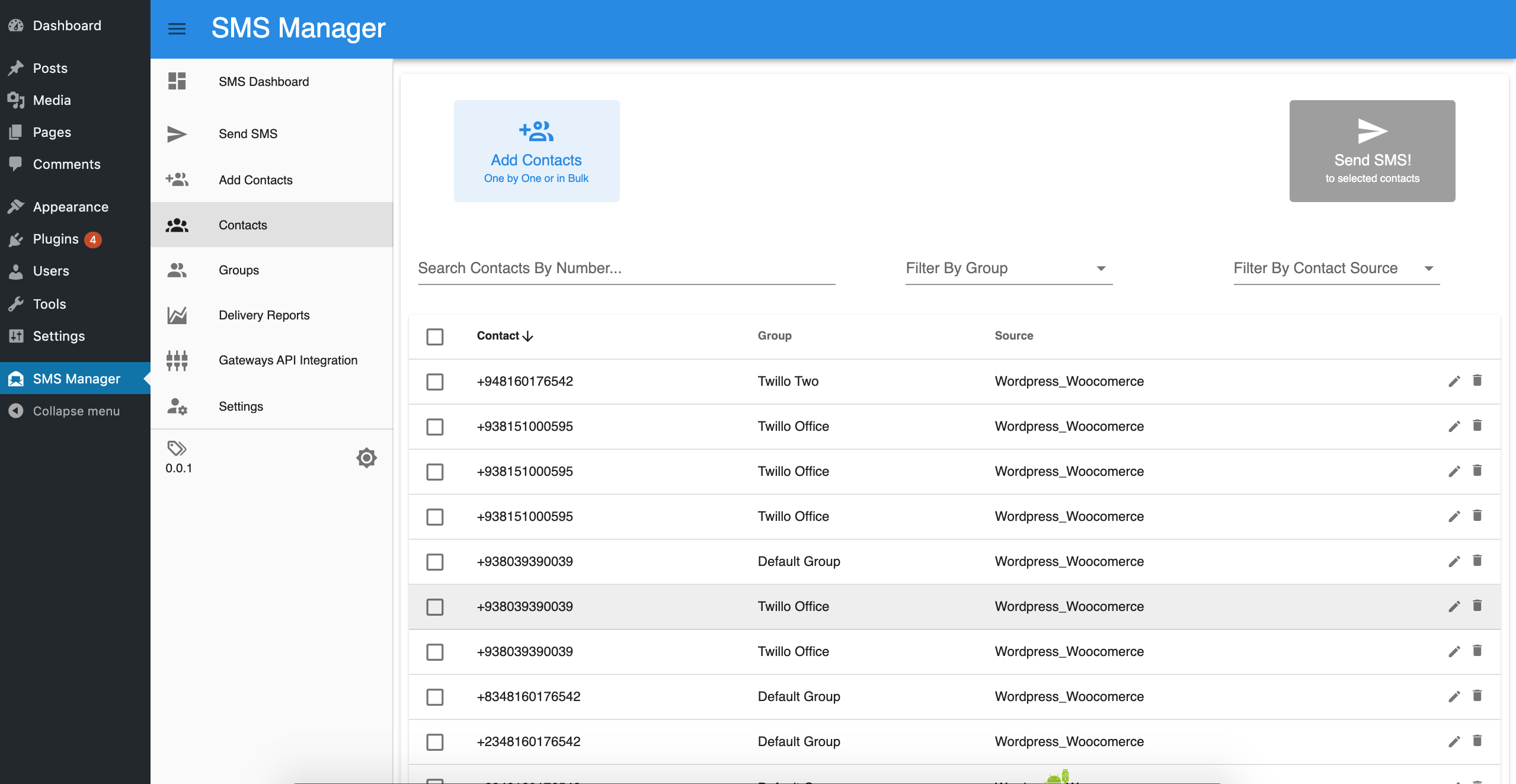Edit contact +8348160176542 with pencil icon
Viewport: 1516px width, 784px height.
(1454, 696)
